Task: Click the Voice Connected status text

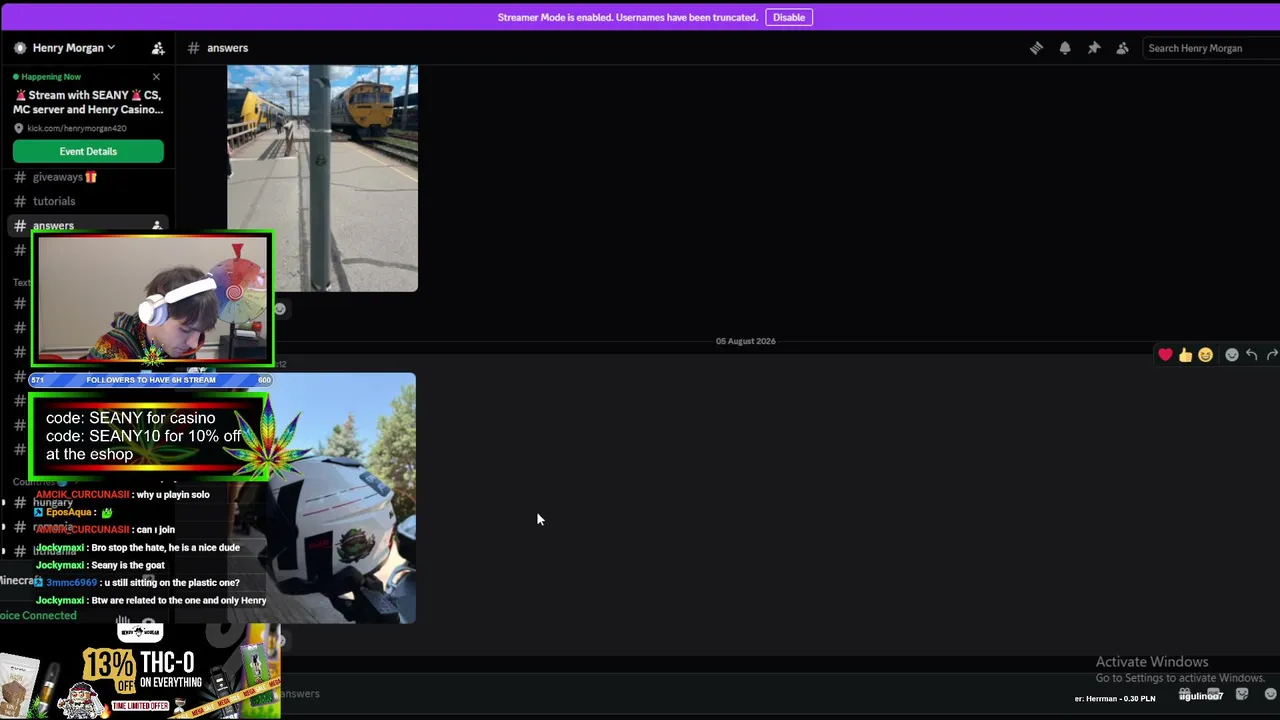Action: (38, 616)
